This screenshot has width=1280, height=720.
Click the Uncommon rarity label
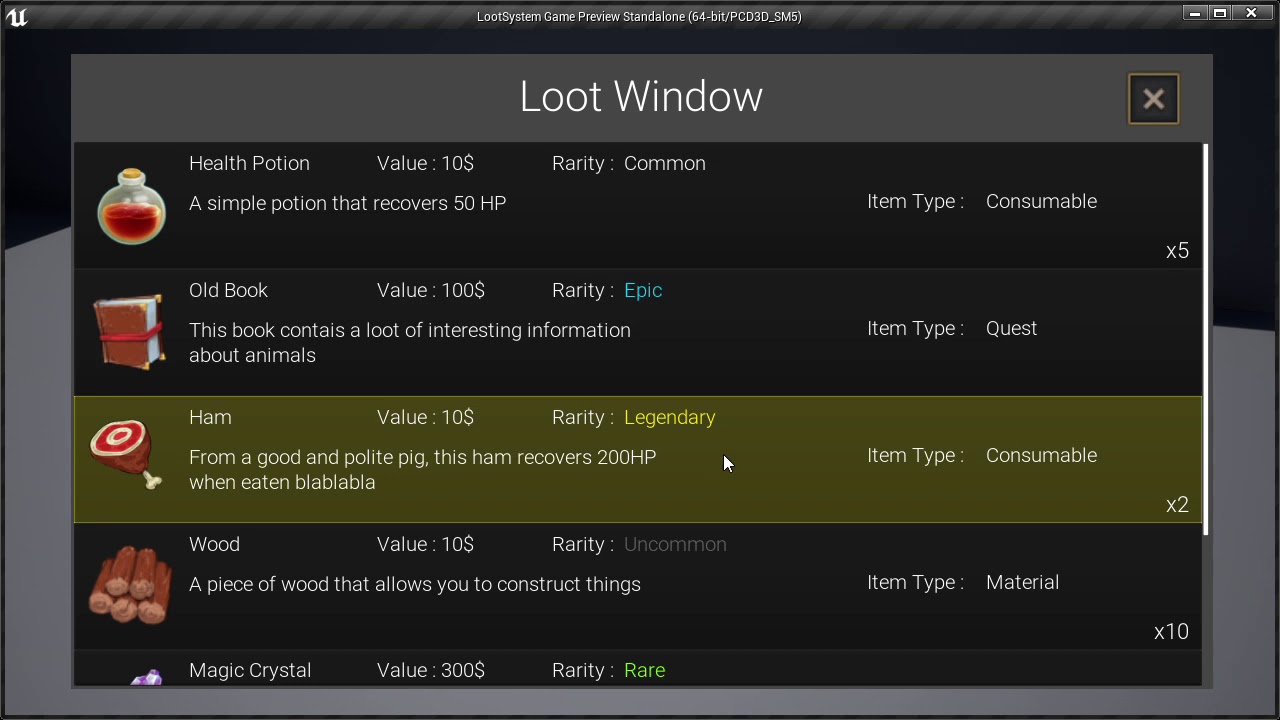(x=675, y=544)
